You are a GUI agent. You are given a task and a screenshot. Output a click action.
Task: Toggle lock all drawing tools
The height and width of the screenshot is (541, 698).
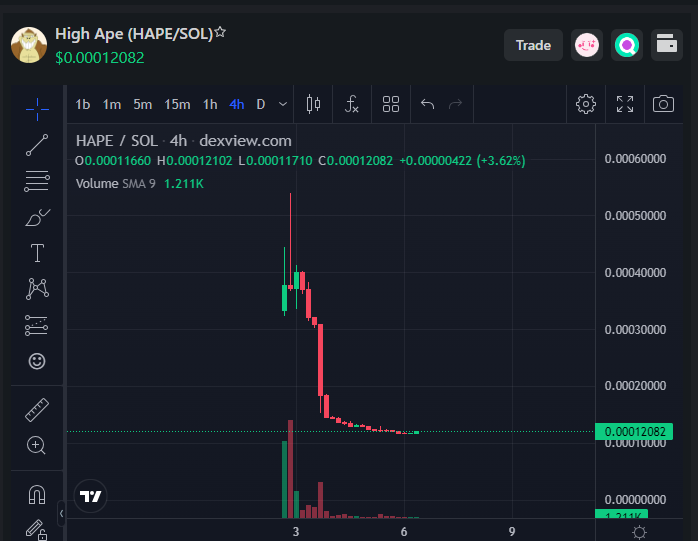[37, 530]
